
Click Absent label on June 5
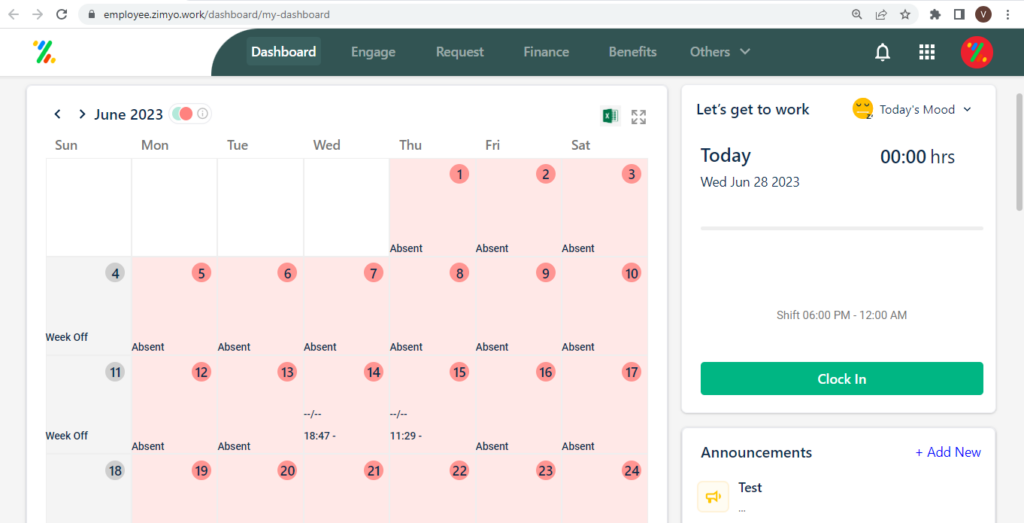tap(148, 347)
